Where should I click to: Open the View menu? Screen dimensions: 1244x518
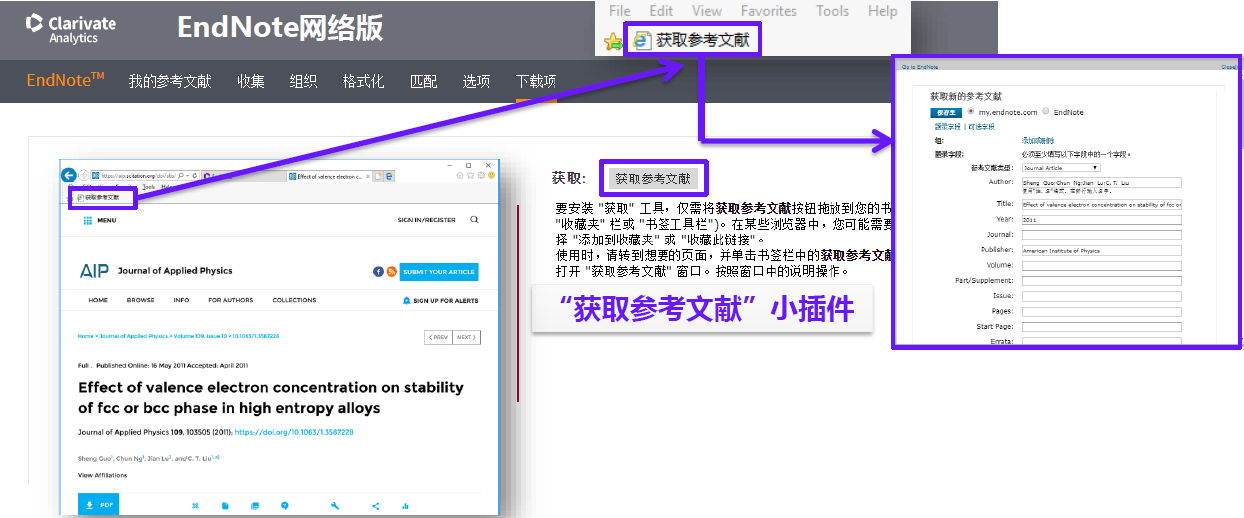707,11
